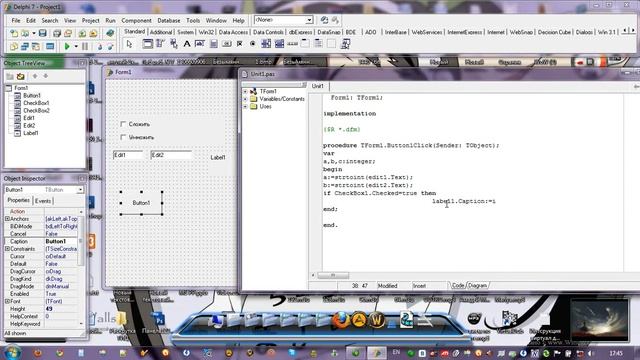Select the RadioButton component palette icon
Viewport: 640px width, 360px height.
point(253,44)
